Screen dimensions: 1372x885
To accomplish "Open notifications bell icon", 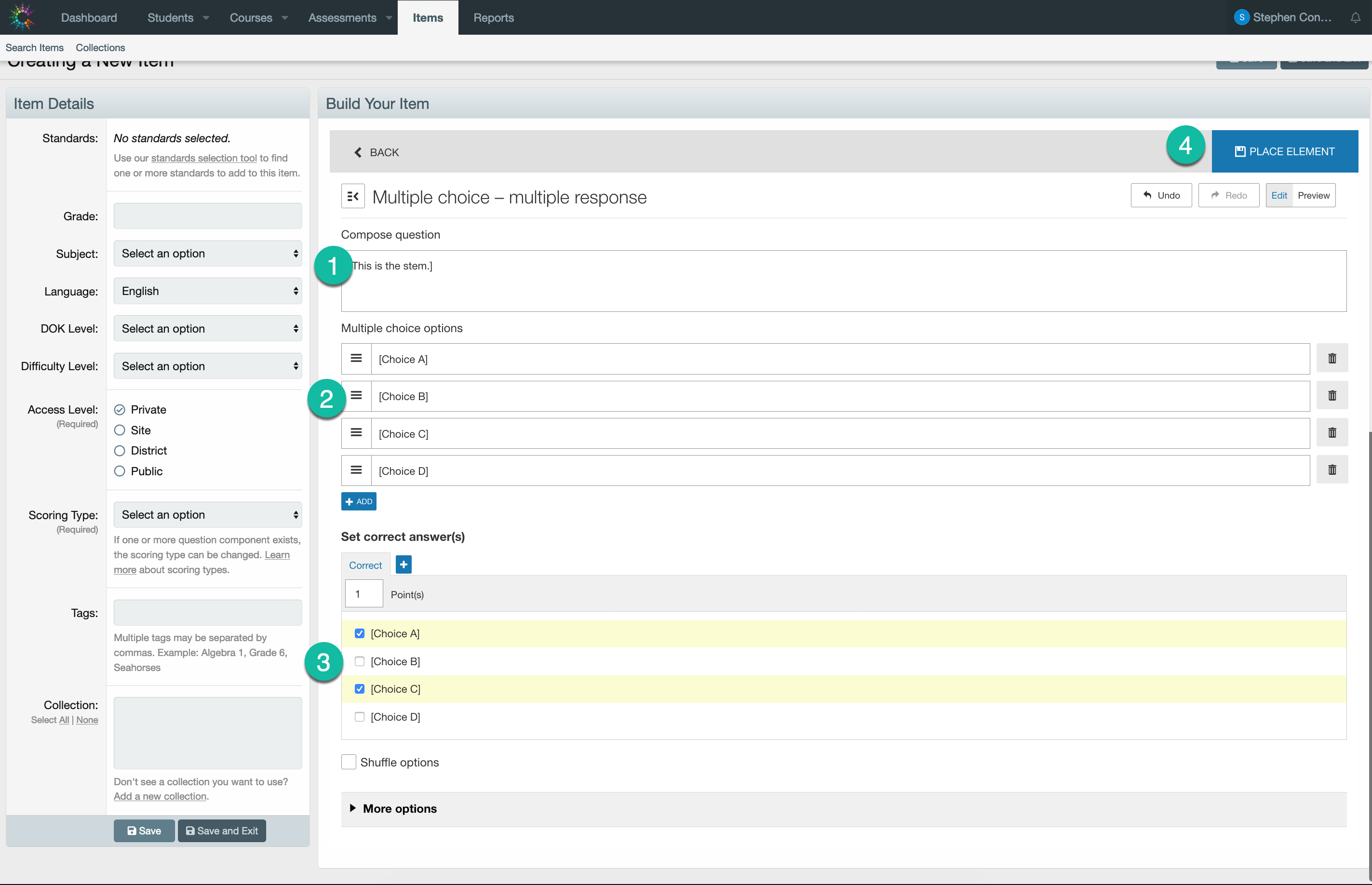I will pyautogui.click(x=1355, y=18).
